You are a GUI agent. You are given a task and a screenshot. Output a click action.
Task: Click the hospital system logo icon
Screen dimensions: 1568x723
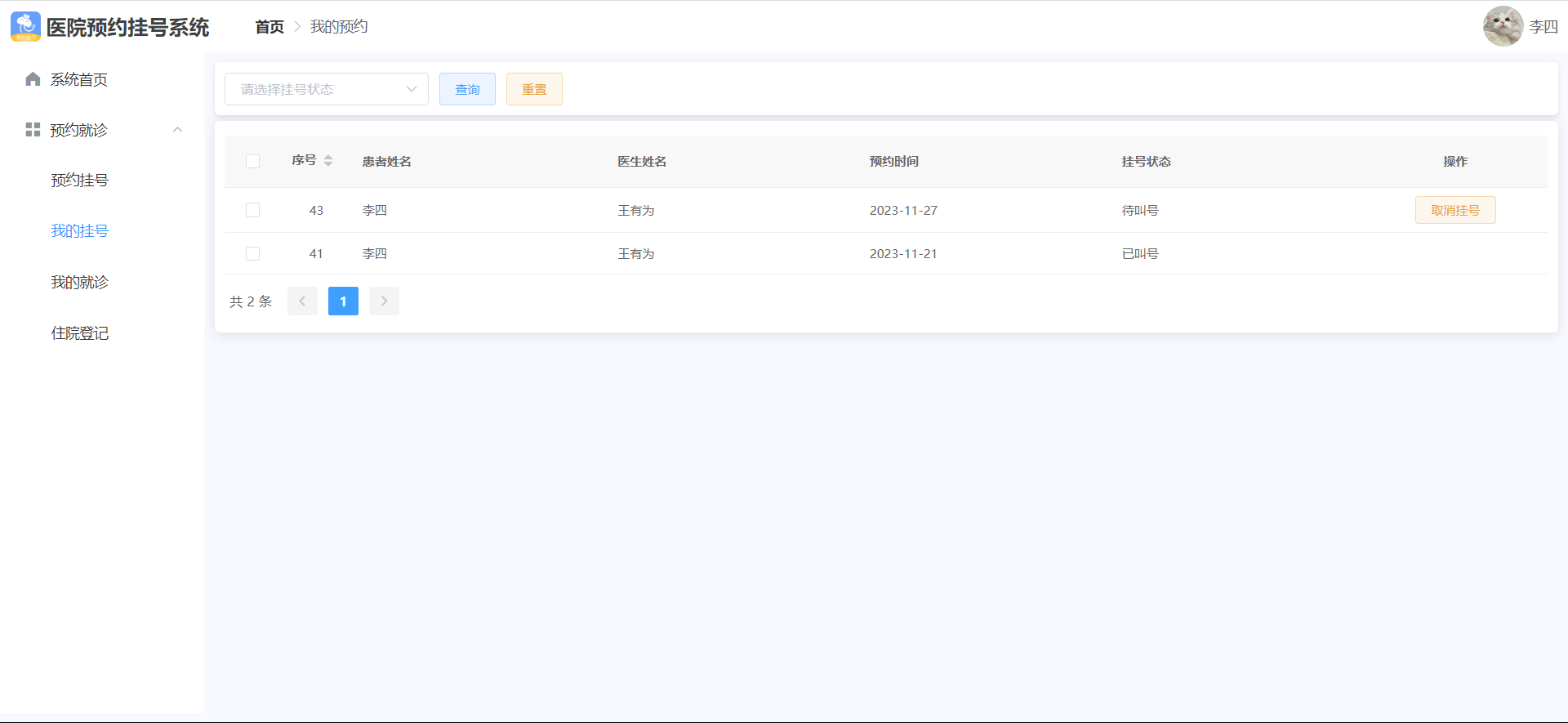pyautogui.click(x=25, y=27)
